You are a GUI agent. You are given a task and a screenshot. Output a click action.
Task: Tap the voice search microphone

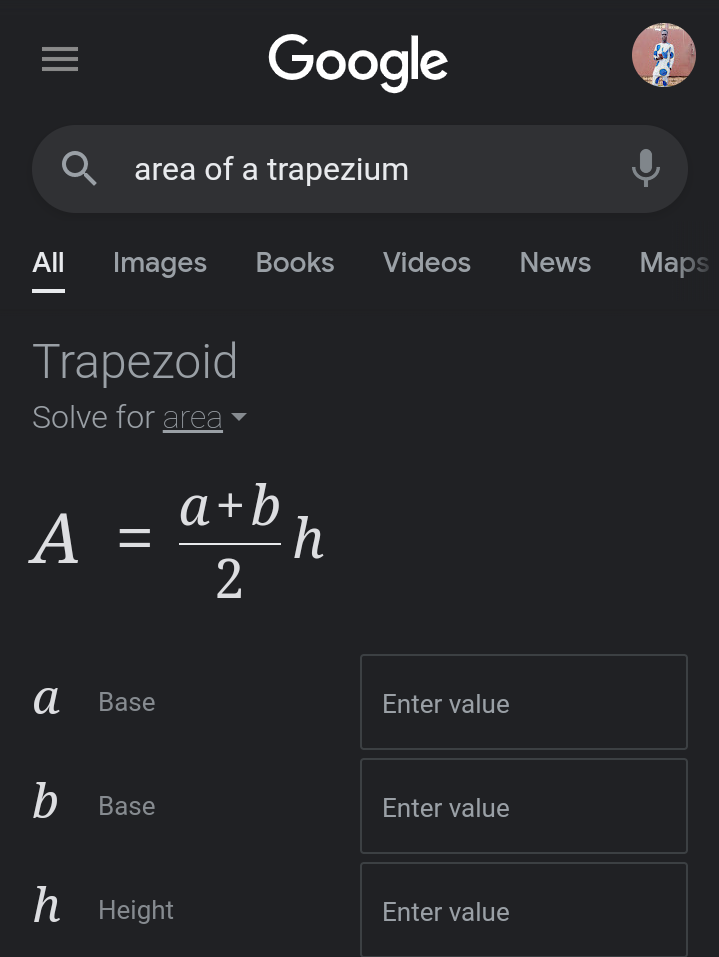tap(646, 168)
